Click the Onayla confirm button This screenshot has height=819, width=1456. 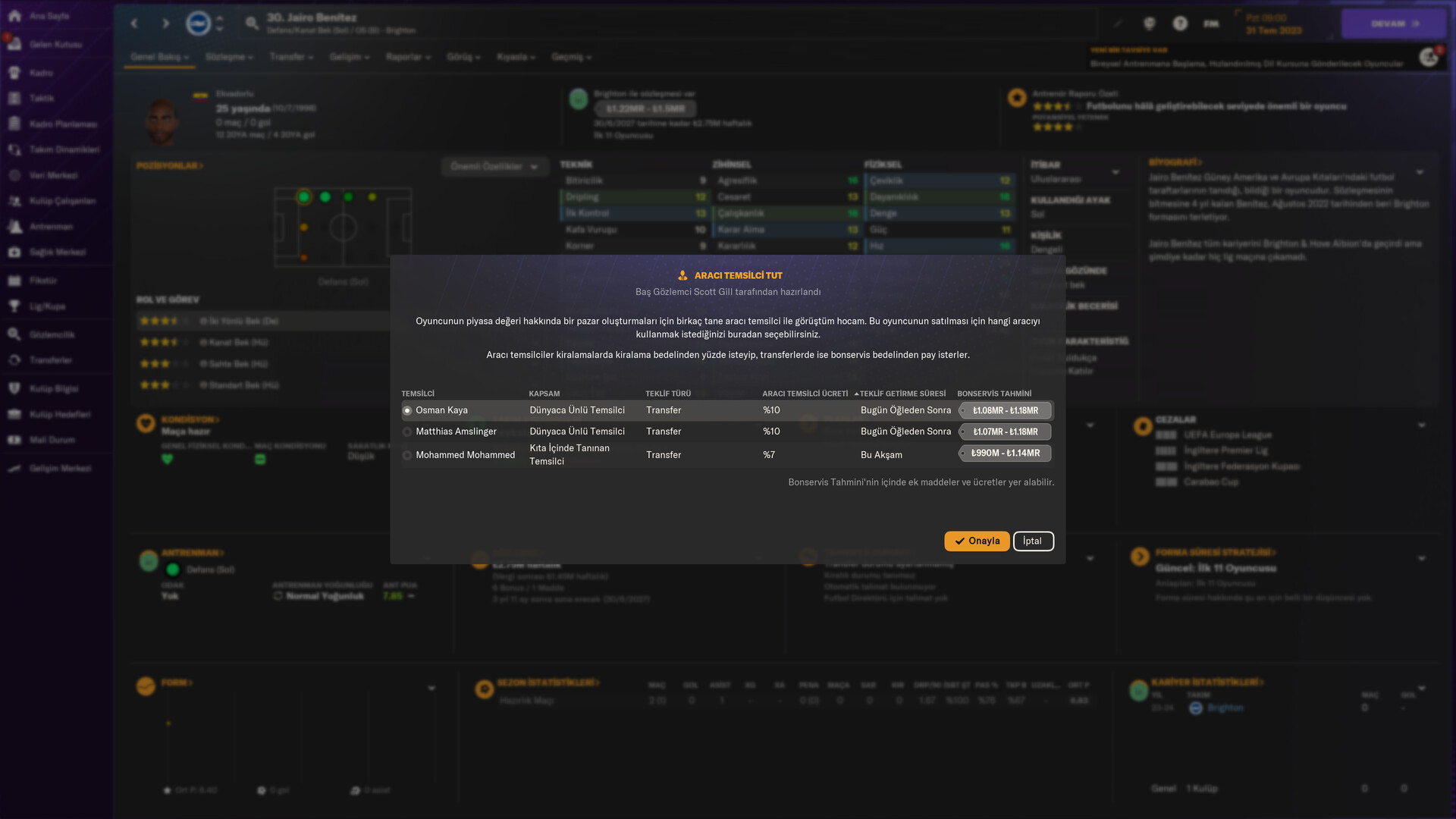(x=976, y=541)
